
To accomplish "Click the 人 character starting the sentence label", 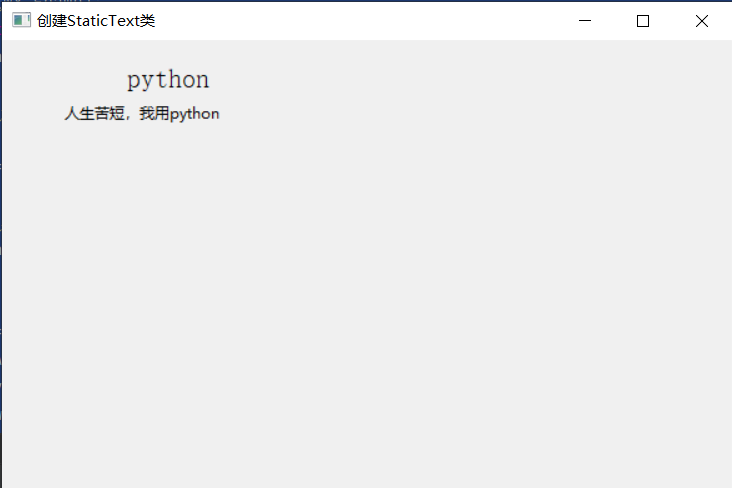I will [x=71, y=113].
